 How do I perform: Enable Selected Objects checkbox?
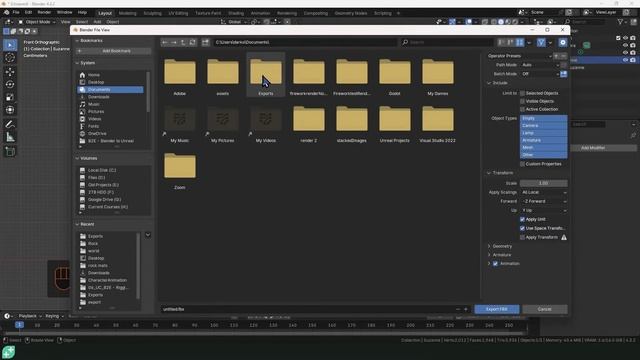click(x=522, y=93)
